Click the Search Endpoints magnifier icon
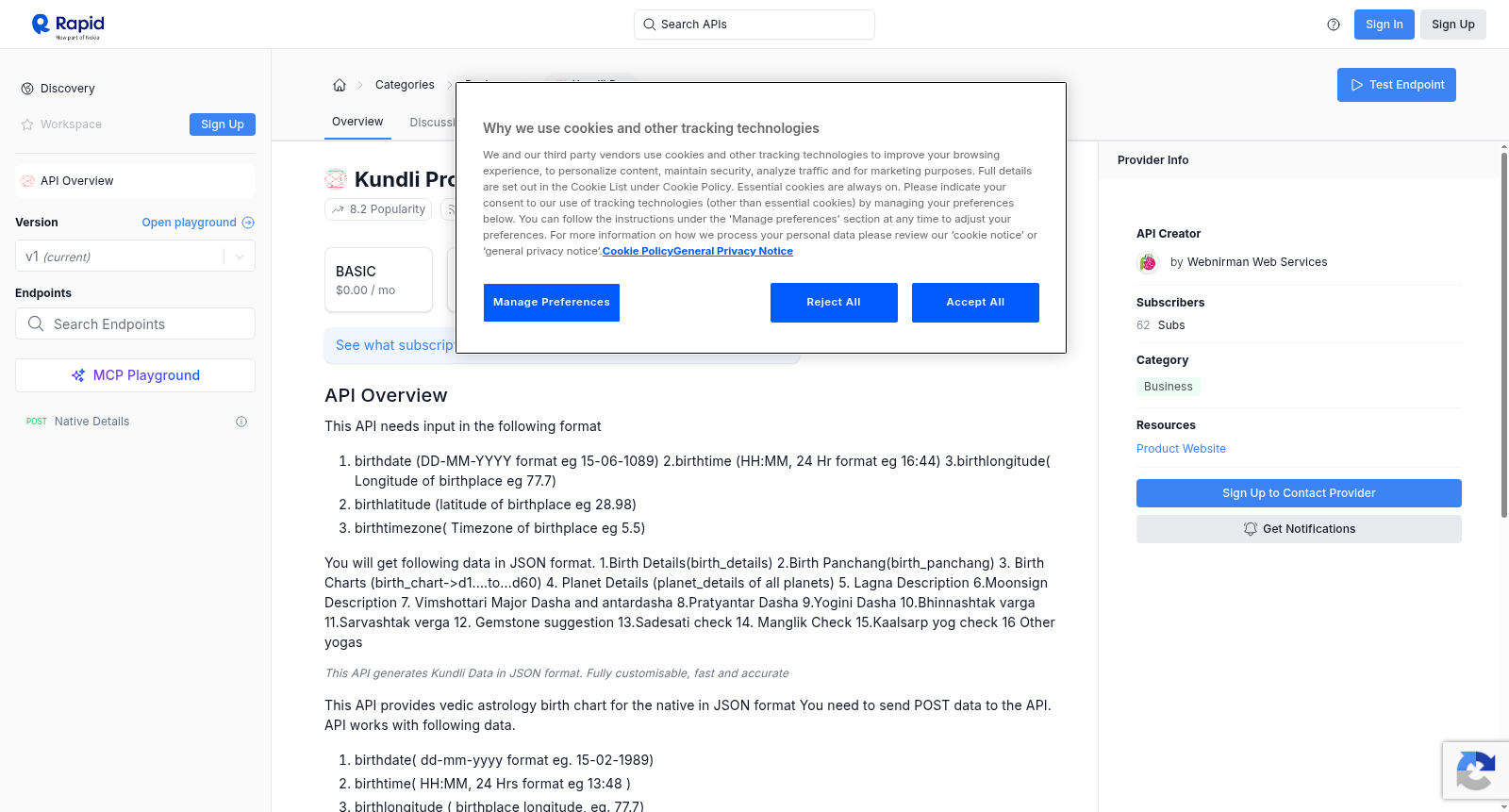The height and width of the screenshot is (812, 1509). click(x=36, y=323)
